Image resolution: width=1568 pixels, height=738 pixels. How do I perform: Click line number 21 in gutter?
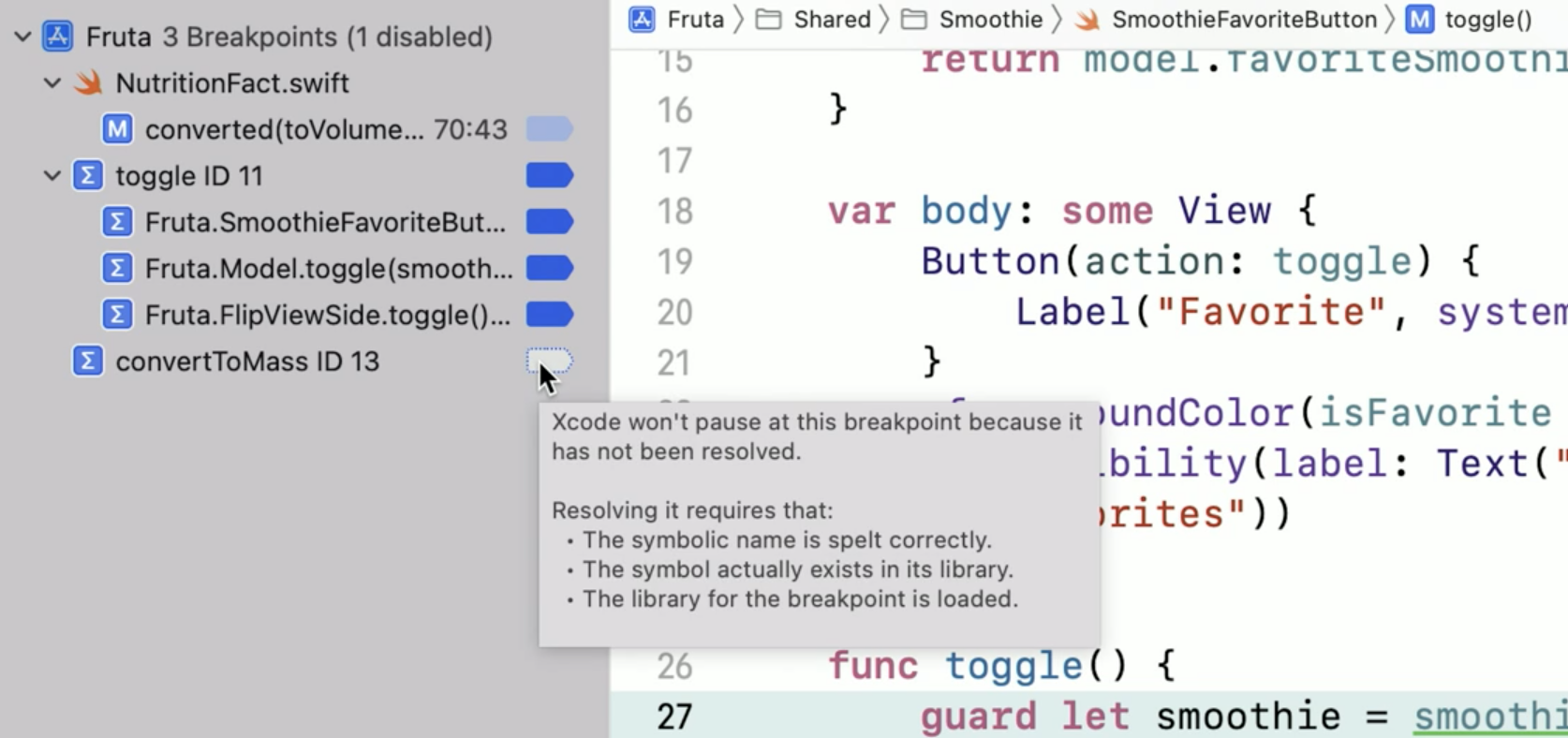coord(674,363)
